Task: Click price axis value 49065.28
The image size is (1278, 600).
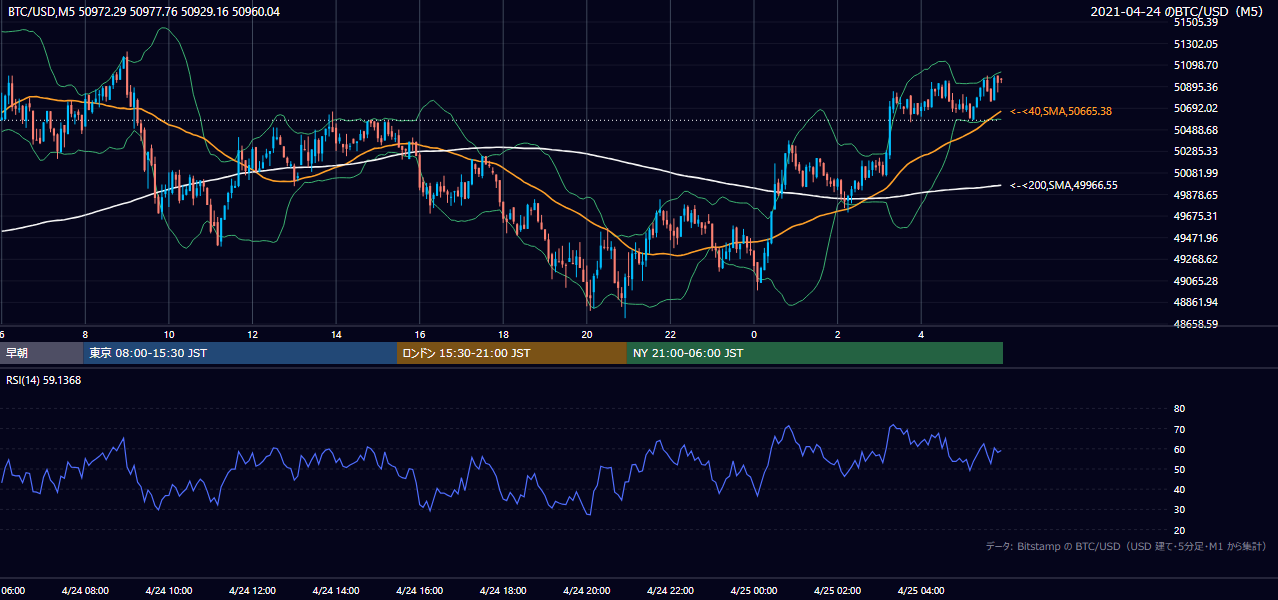Action: point(1195,281)
